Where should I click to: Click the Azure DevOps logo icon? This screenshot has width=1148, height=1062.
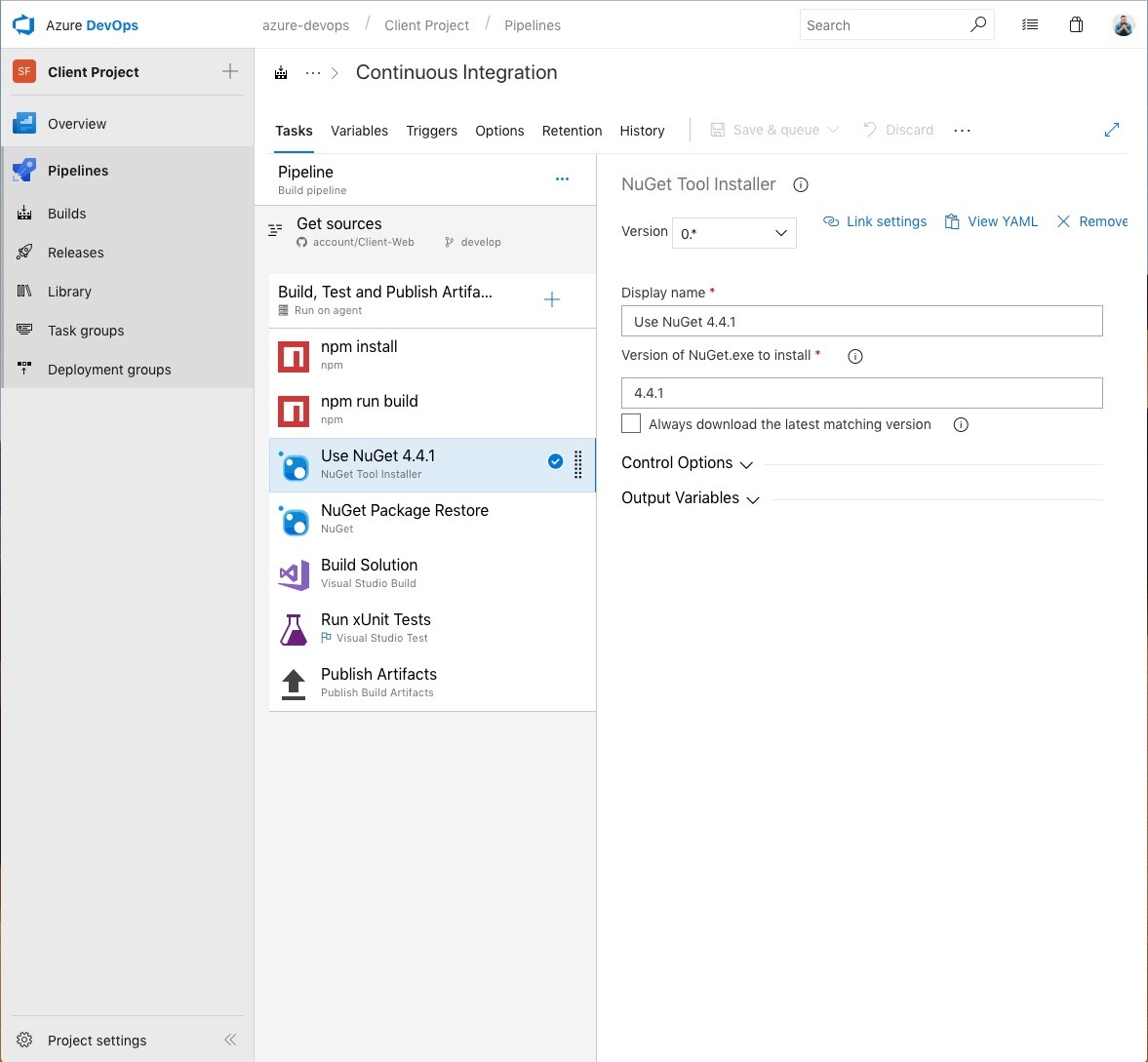23,25
